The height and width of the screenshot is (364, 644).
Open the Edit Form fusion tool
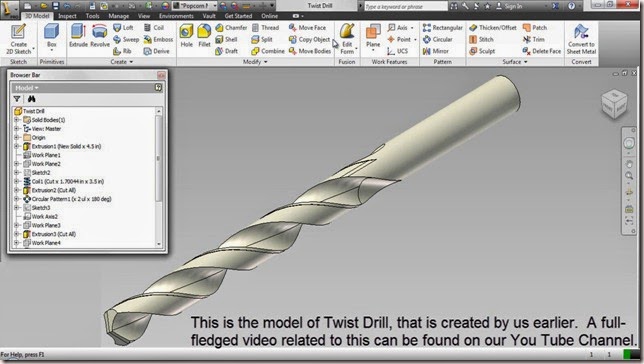(347, 39)
